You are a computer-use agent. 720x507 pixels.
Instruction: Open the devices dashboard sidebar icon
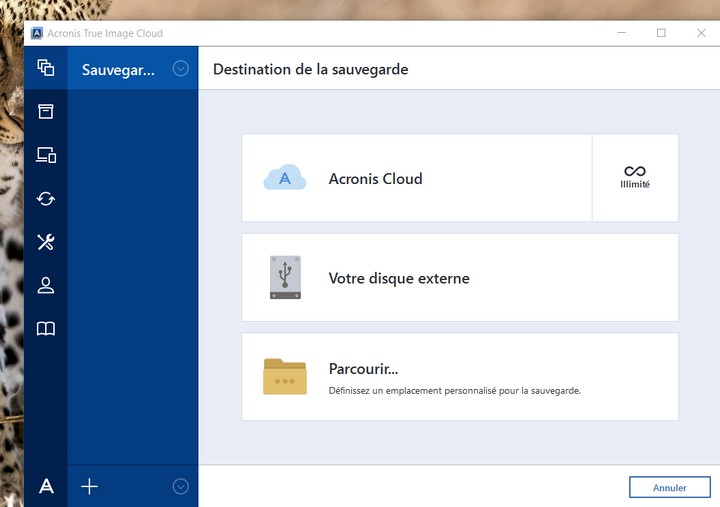(x=46, y=155)
